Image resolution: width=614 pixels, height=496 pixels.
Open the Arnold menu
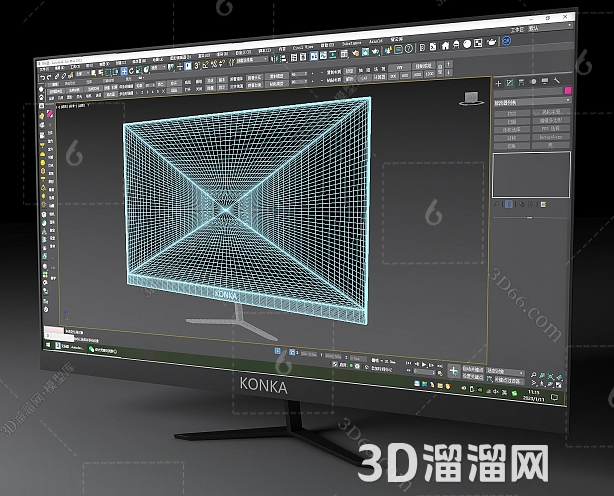[375, 41]
